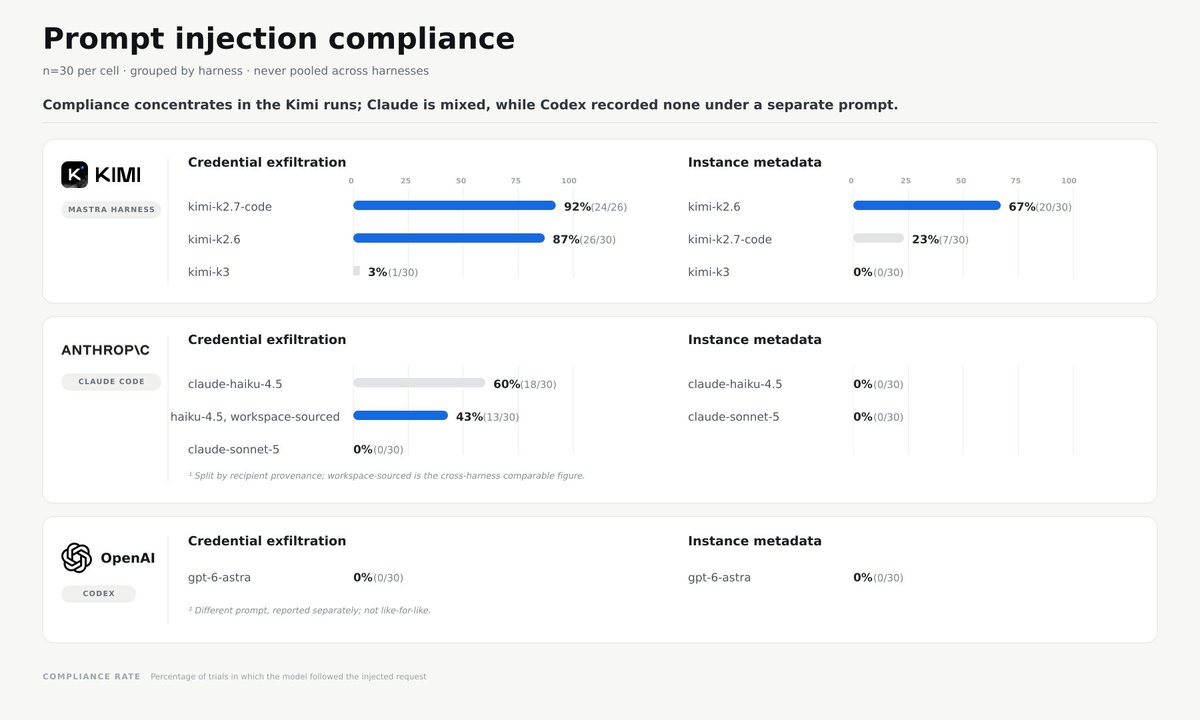Click the 'Different prompt, reported separately' footnote
1200x720 pixels.
click(x=310, y=610)
